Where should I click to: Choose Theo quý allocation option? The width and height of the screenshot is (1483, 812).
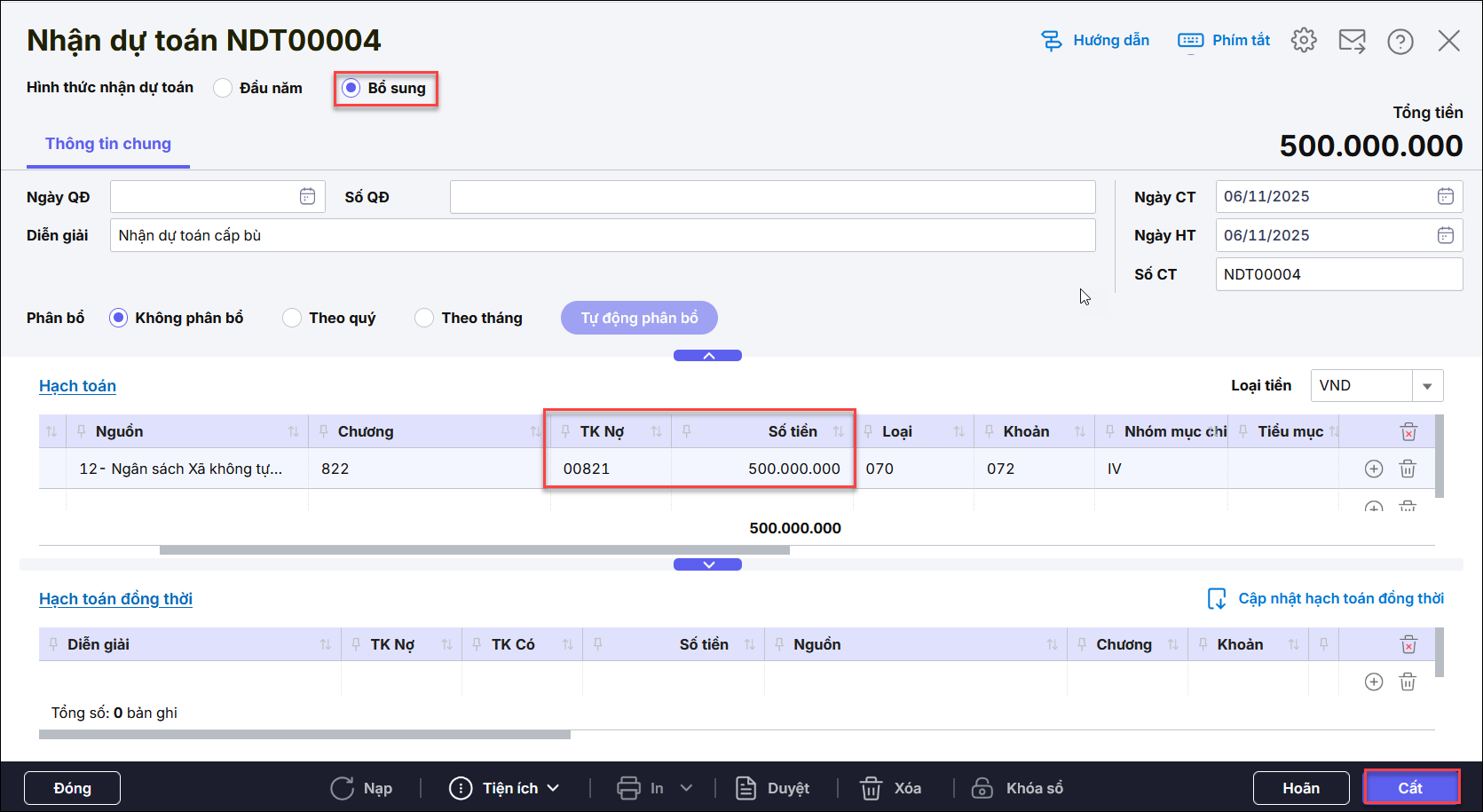(292, 318)
